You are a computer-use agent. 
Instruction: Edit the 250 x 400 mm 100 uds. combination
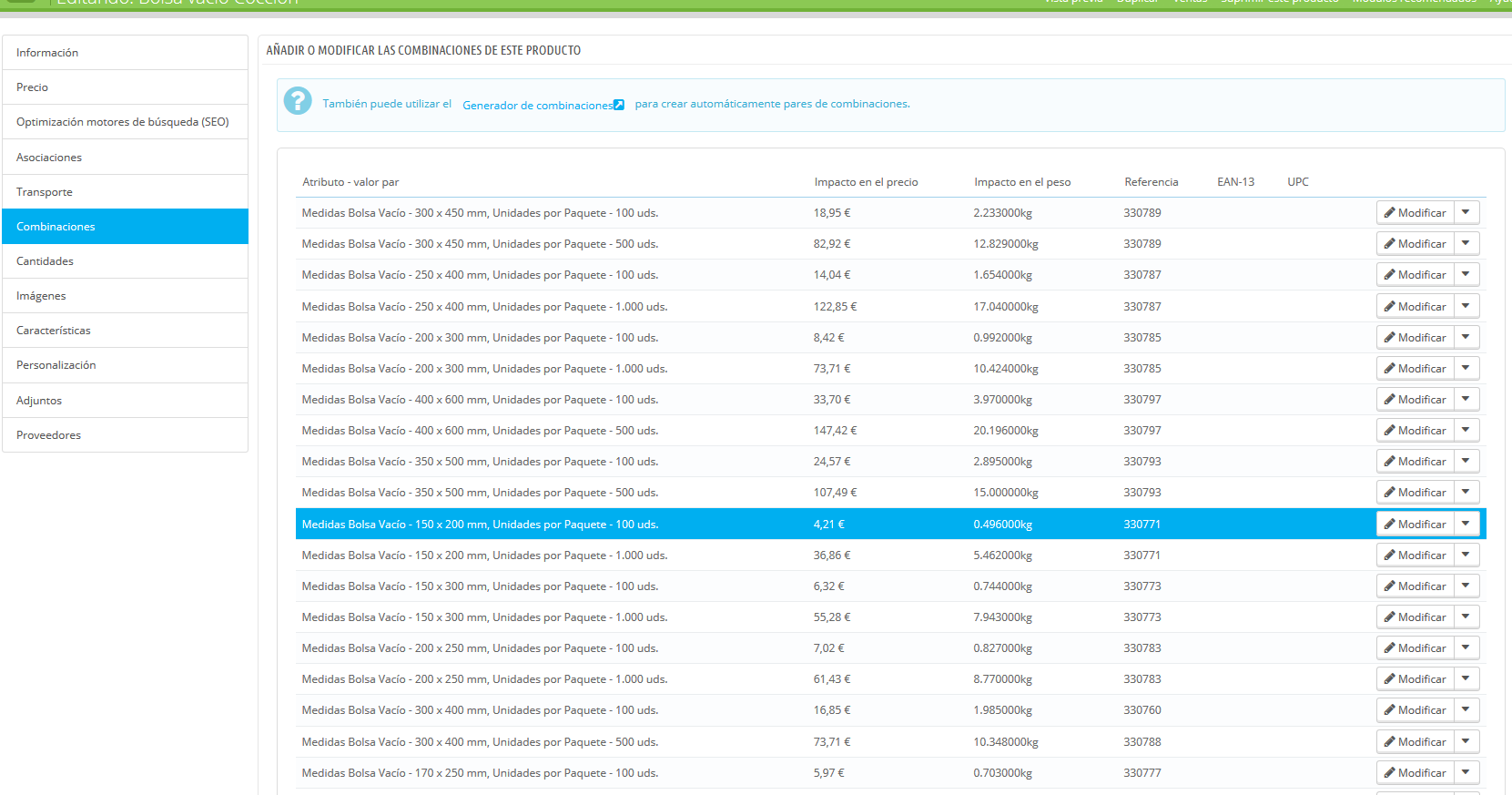1416,275
